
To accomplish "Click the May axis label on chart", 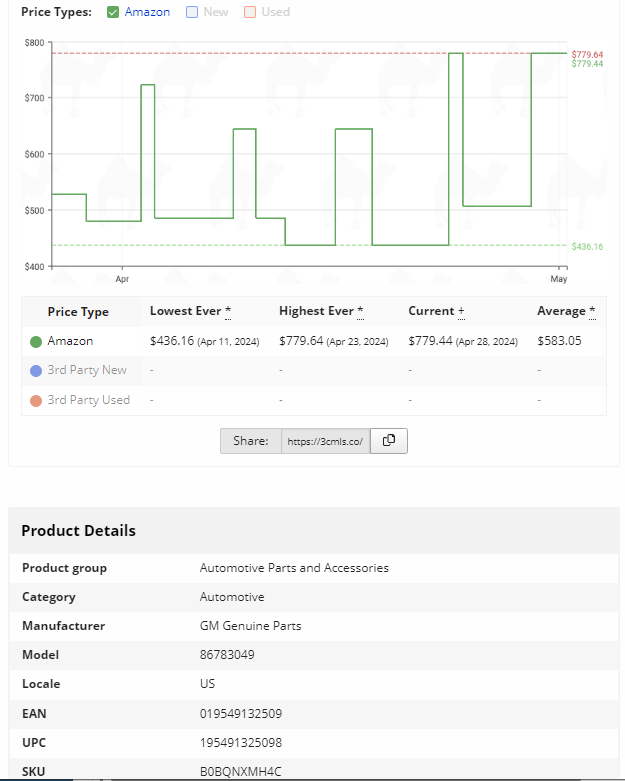I will click(559, 279).
